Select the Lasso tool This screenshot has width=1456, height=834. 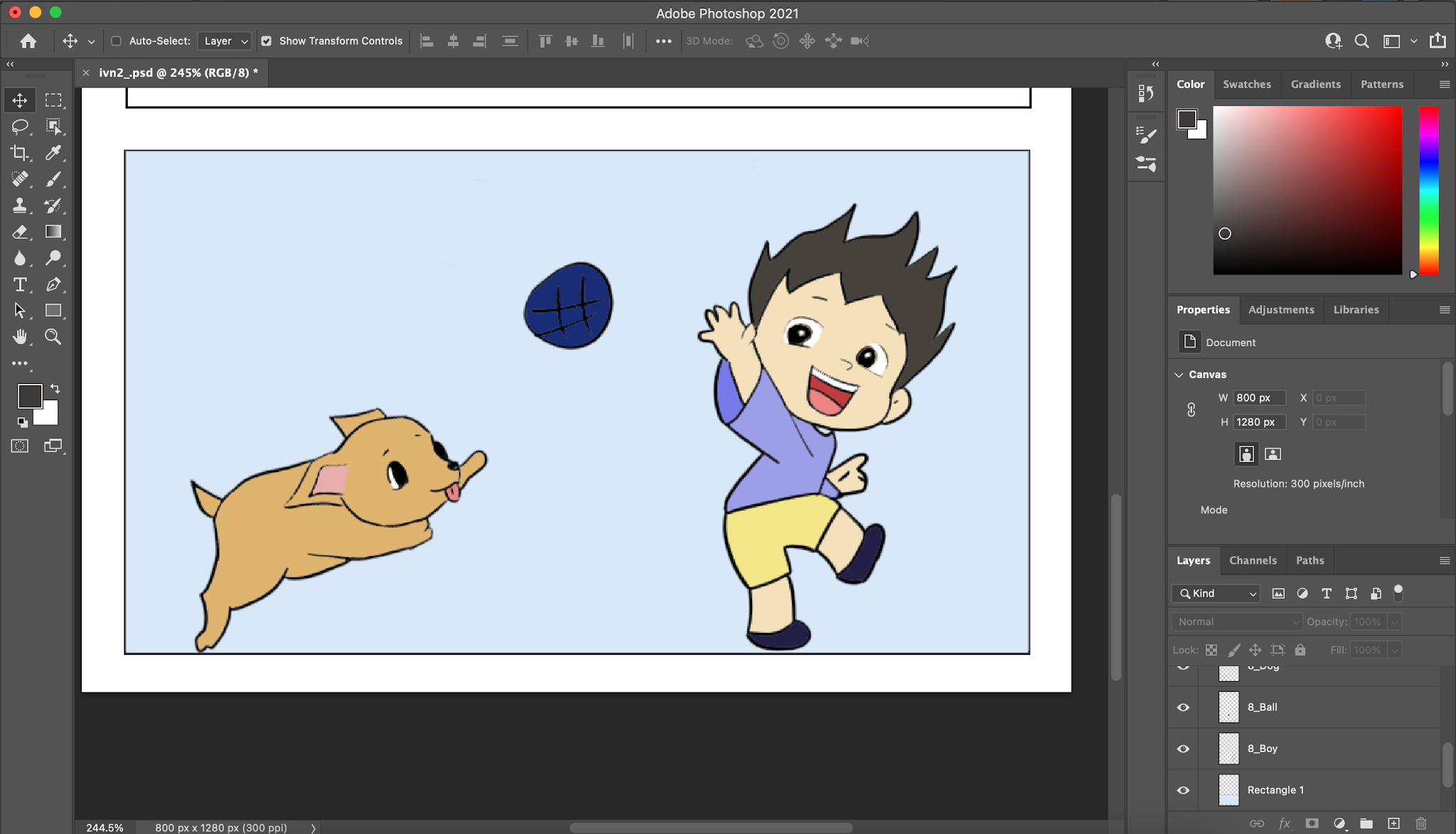click(20, 127)
